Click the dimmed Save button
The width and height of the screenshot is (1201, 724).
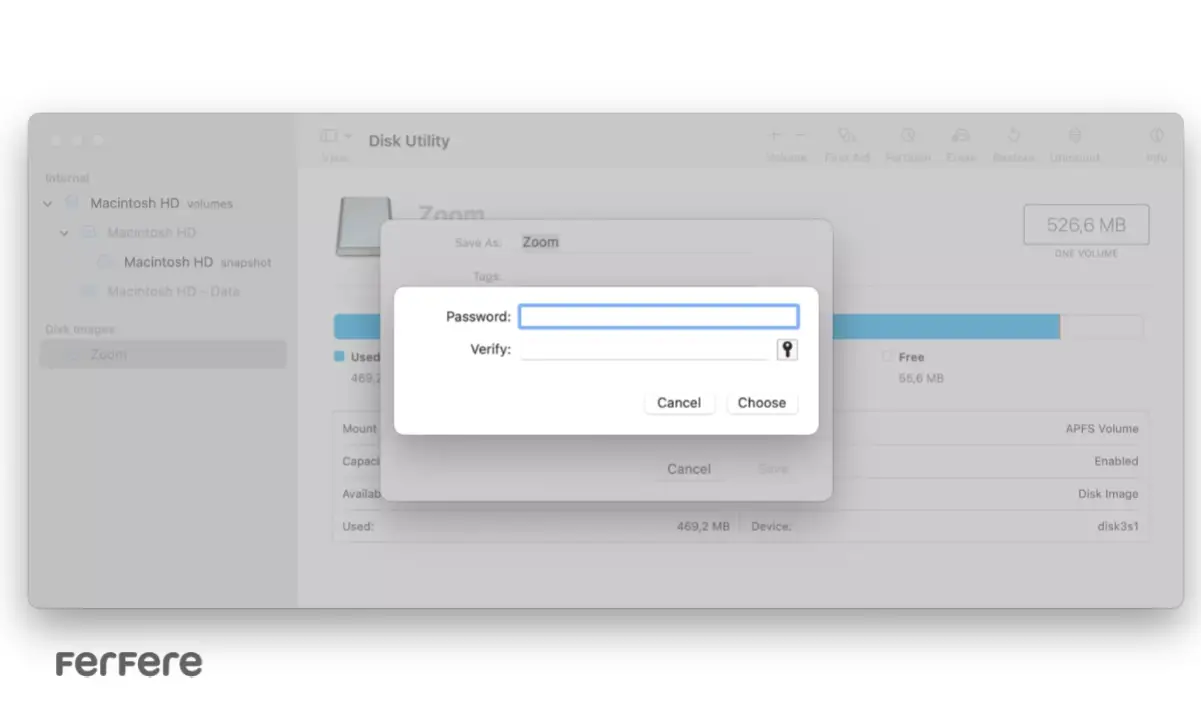tap(772, 468)
